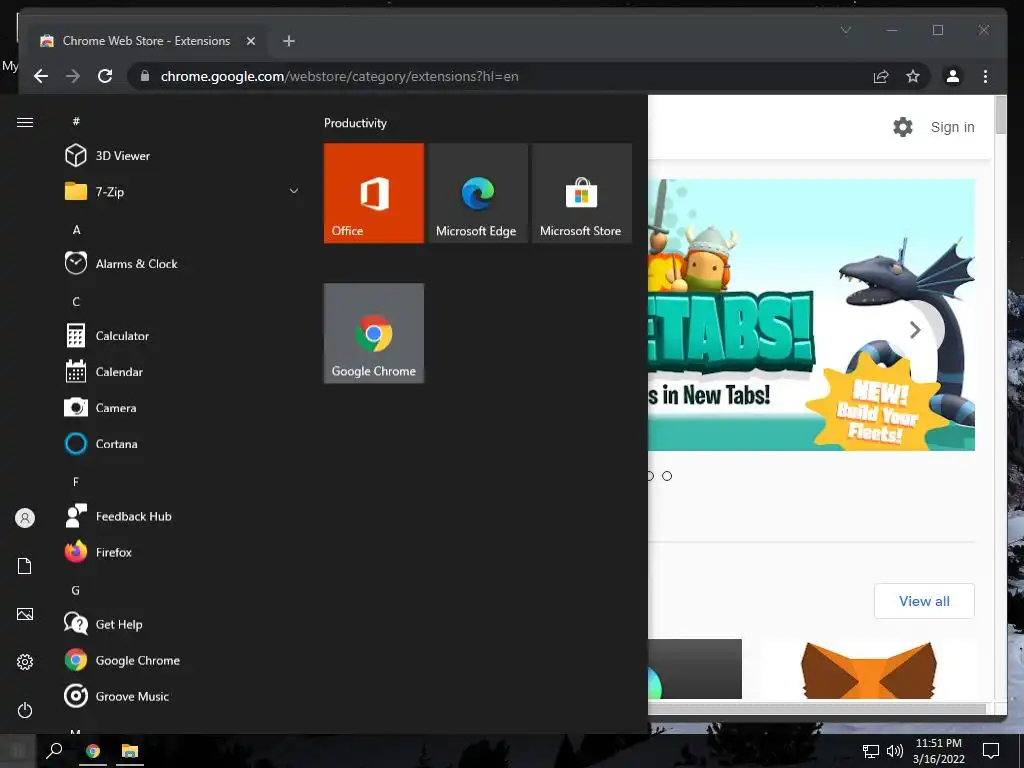This screenshot has height=768, width=1024.
Task: Click the Microsoft Edge tile
Action: (x=478, y=193)
